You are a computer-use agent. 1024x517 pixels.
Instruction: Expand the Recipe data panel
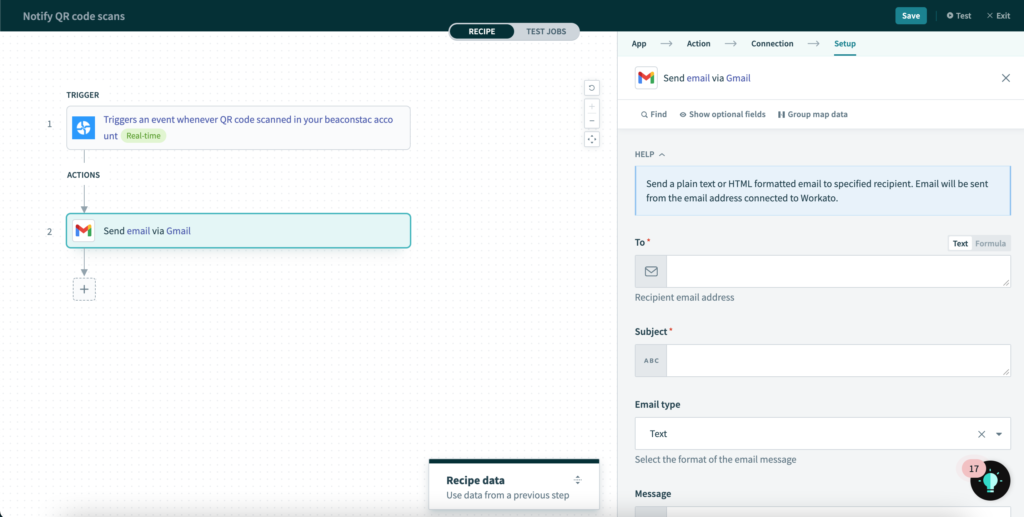point(577,480)
